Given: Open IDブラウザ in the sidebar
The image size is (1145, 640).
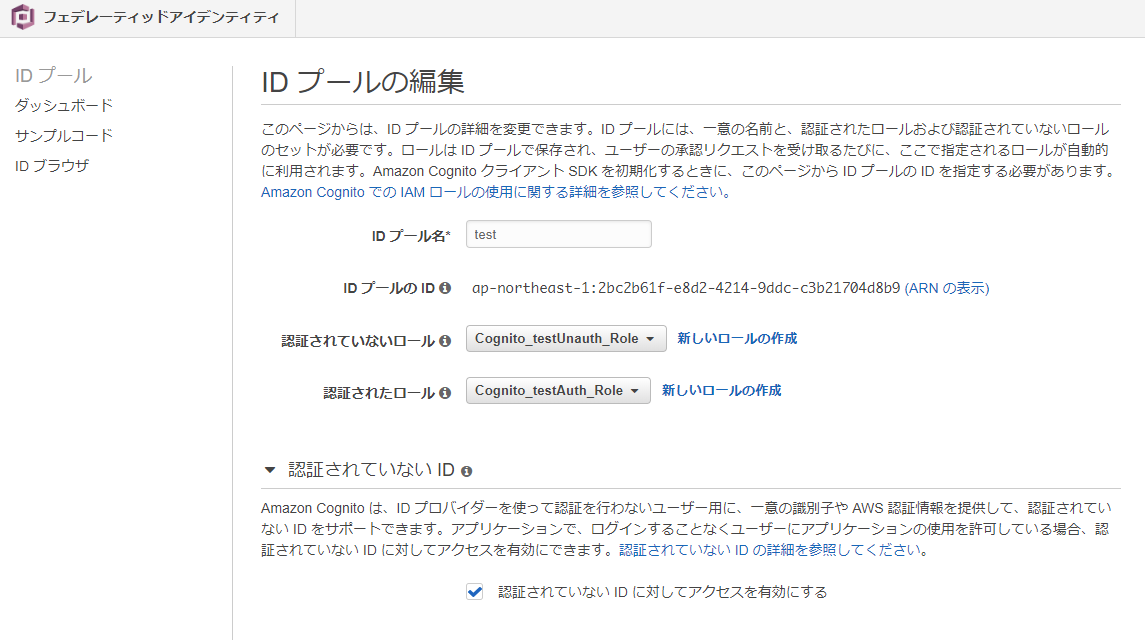Looking at the screenshot, I should point(52,166).
